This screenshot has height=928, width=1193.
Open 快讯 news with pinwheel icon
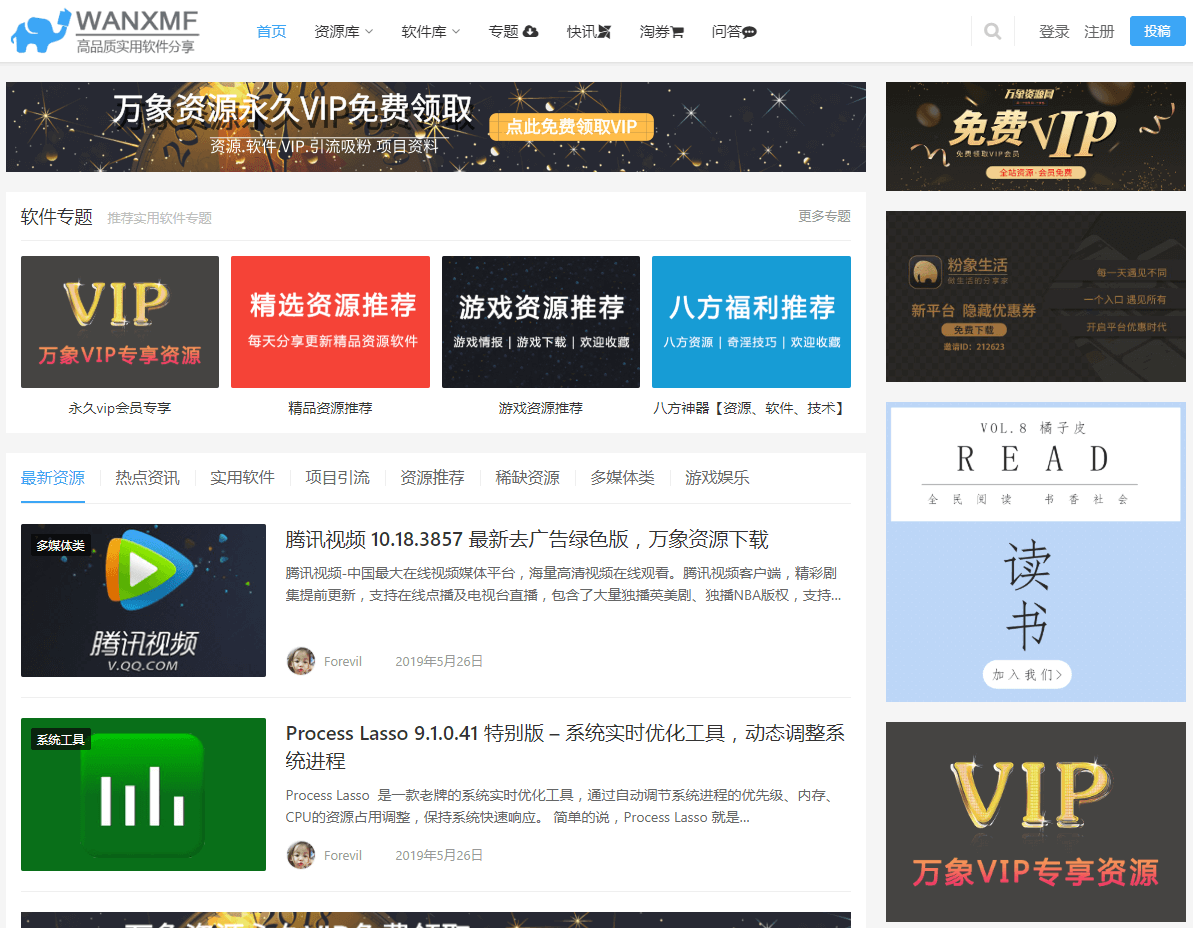[x=588, y=31]
